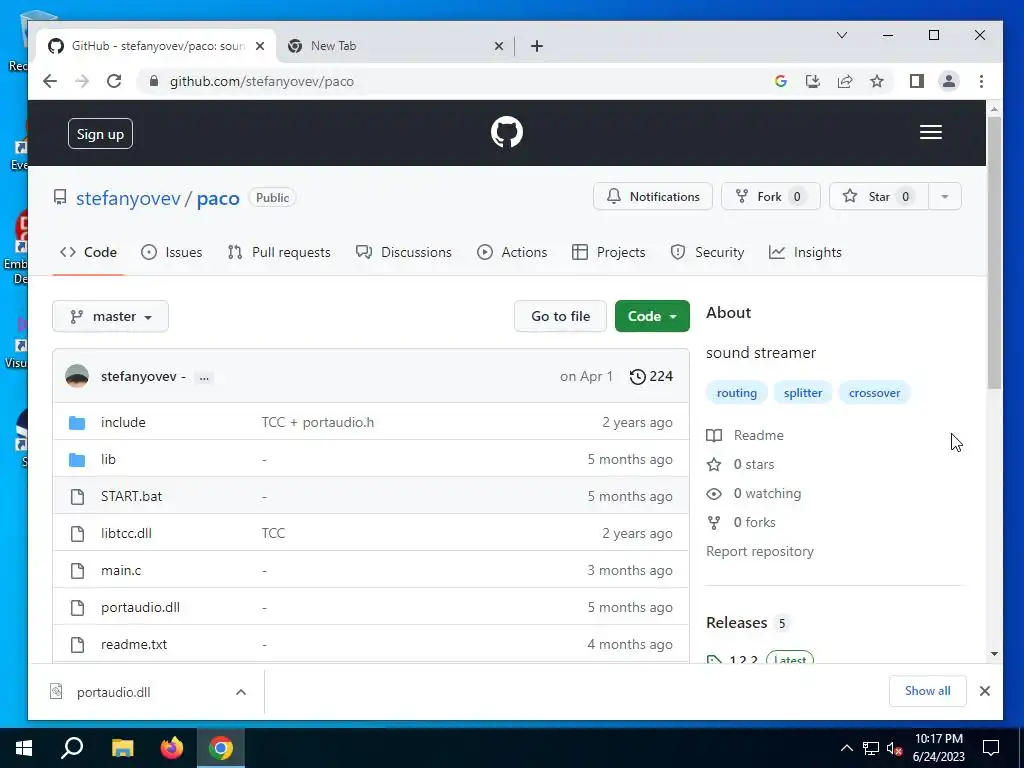The width and height of the screenshot is (1024, 768).
Task: Open the Releases 5 heading link
Action: pos(748,623)
